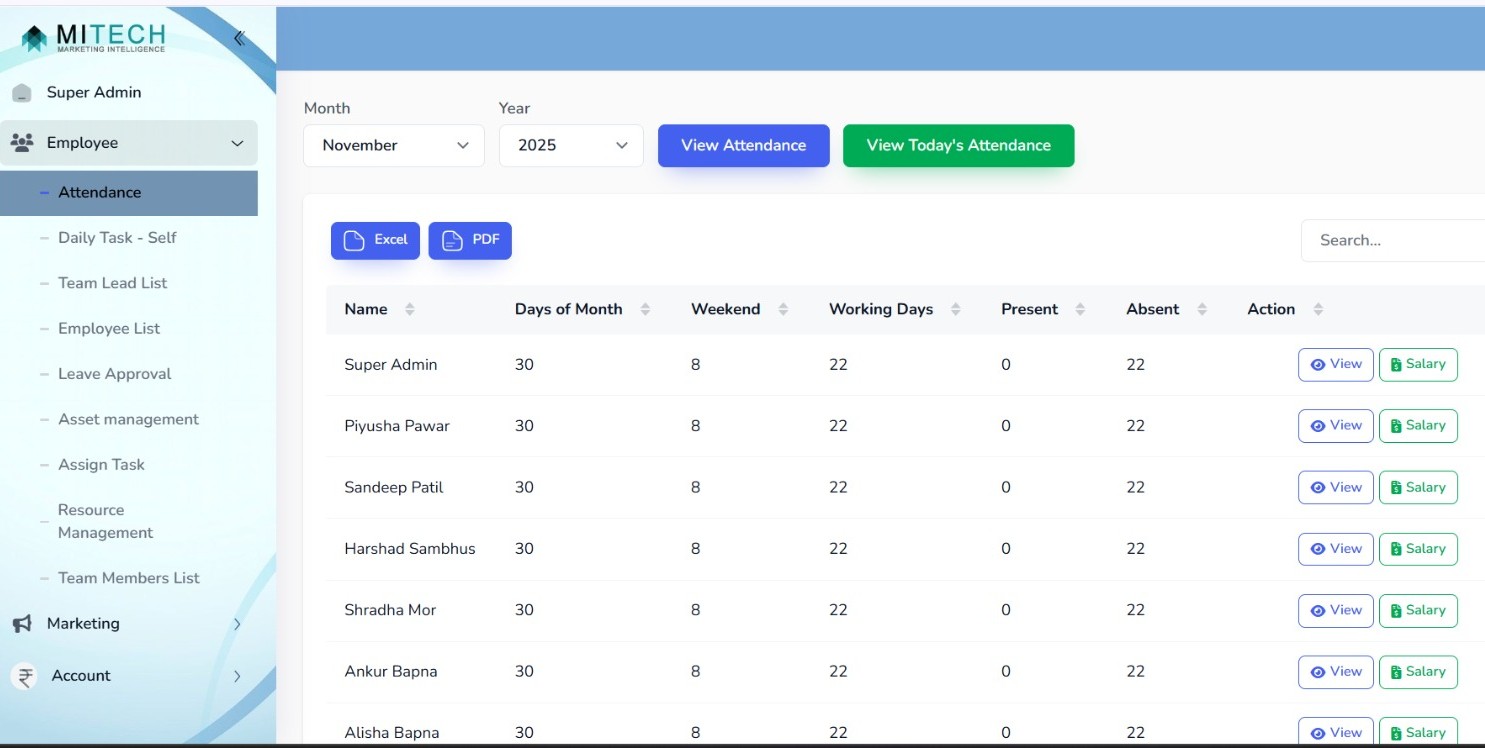Open the Leave Approval page
1485x748 pixels.
point(113,373)
